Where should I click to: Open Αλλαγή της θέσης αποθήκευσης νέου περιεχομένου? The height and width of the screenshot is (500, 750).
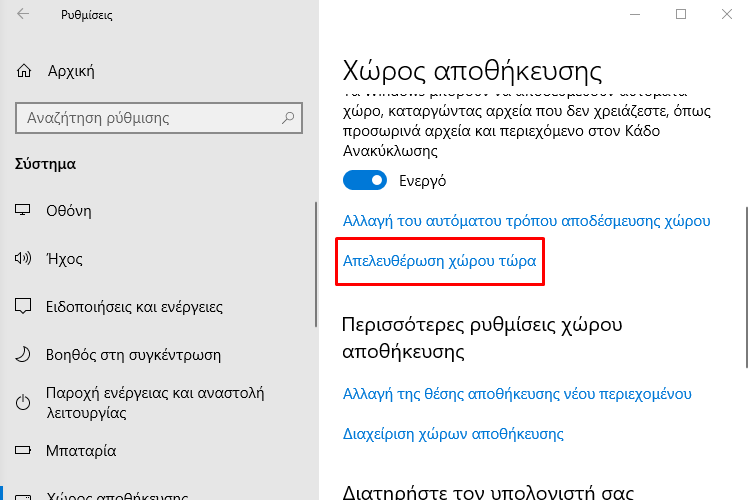tap(517, 394)
